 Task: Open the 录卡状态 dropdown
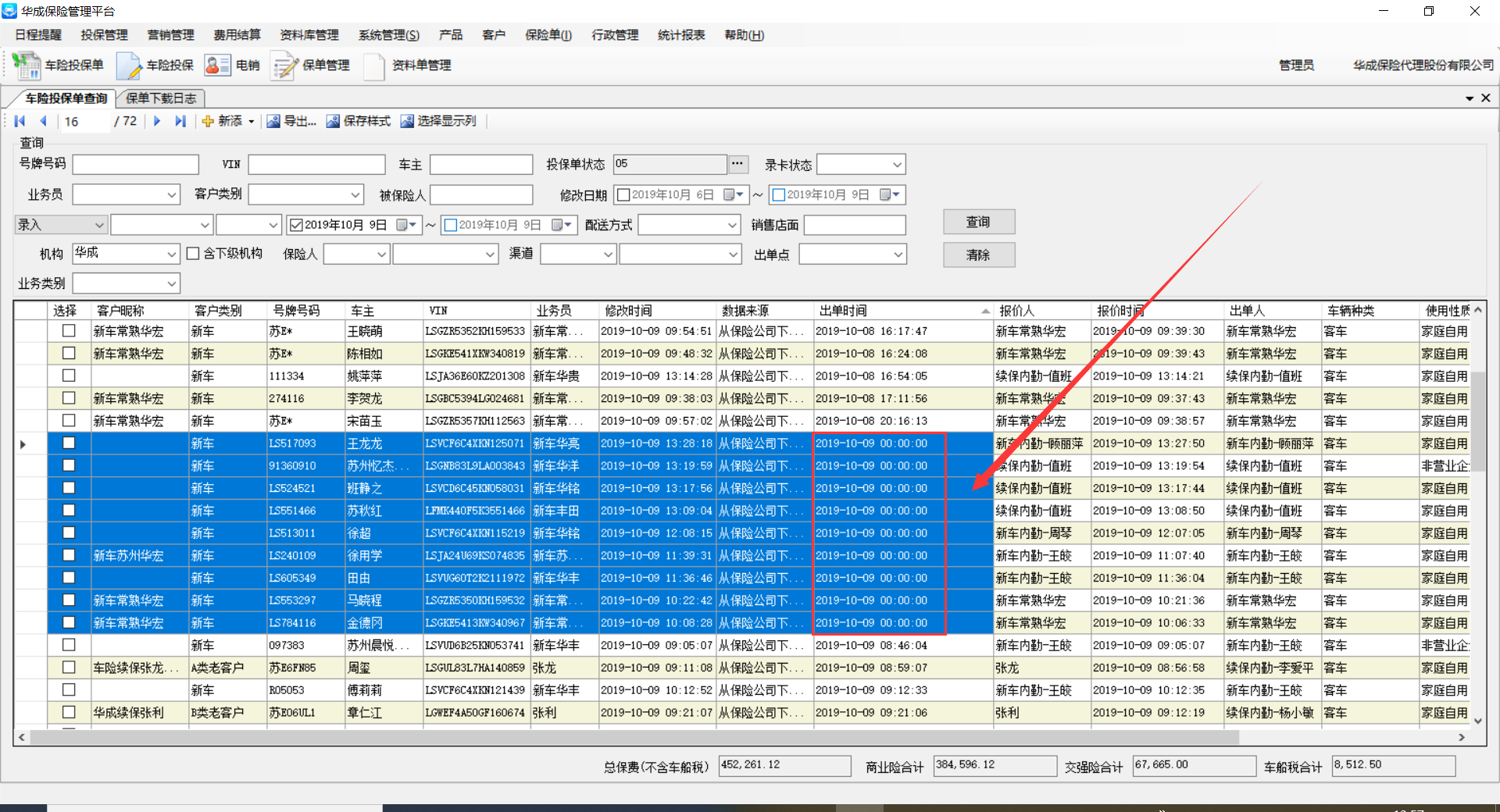coord(896,165)
